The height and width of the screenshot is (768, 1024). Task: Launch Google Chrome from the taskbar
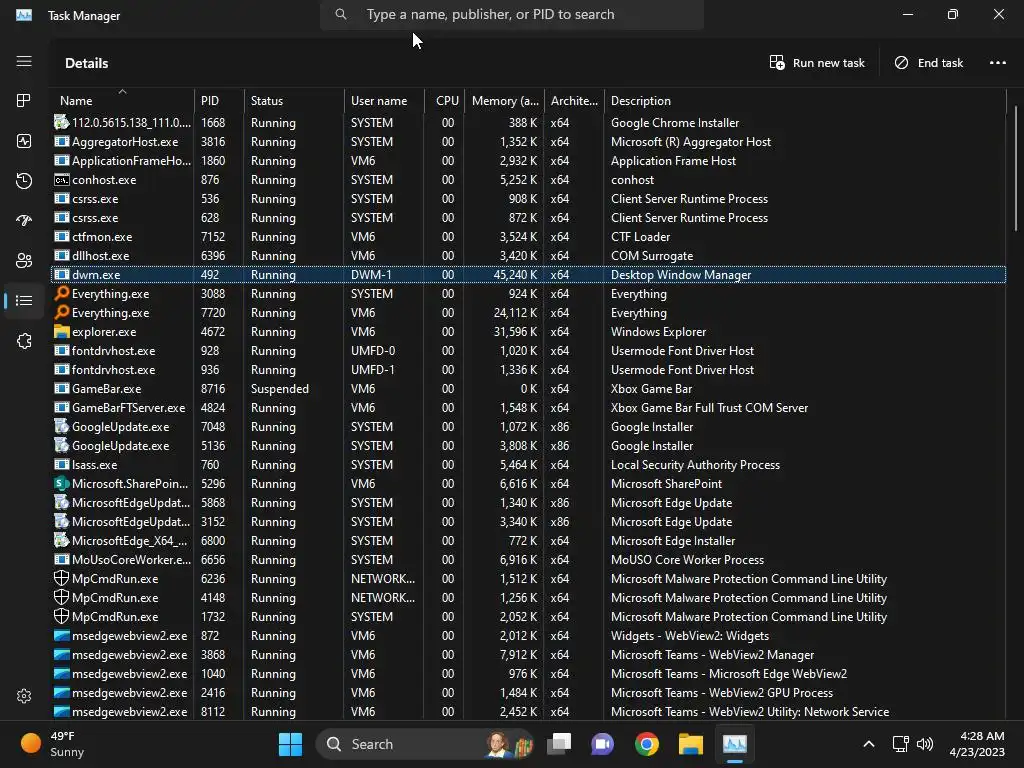(647, 744)
